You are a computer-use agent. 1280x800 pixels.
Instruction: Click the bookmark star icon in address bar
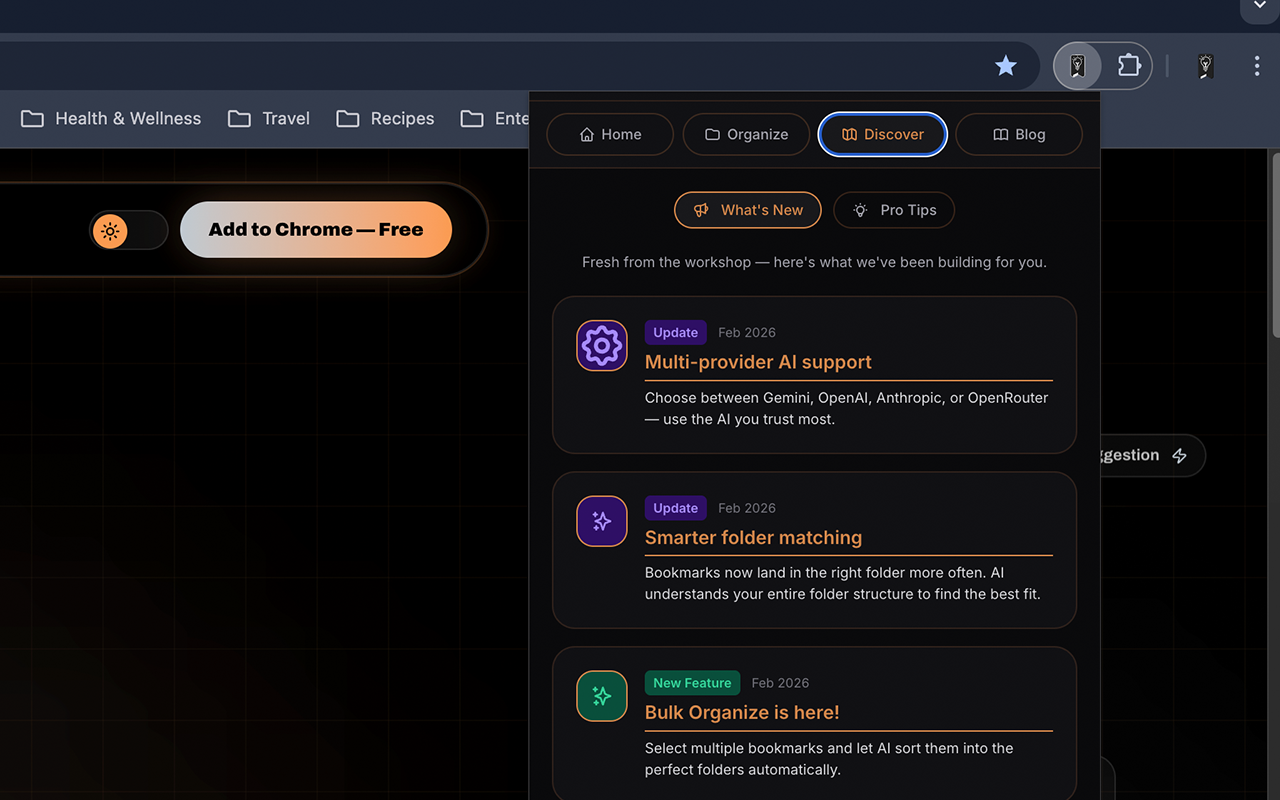pos(1006,66)
